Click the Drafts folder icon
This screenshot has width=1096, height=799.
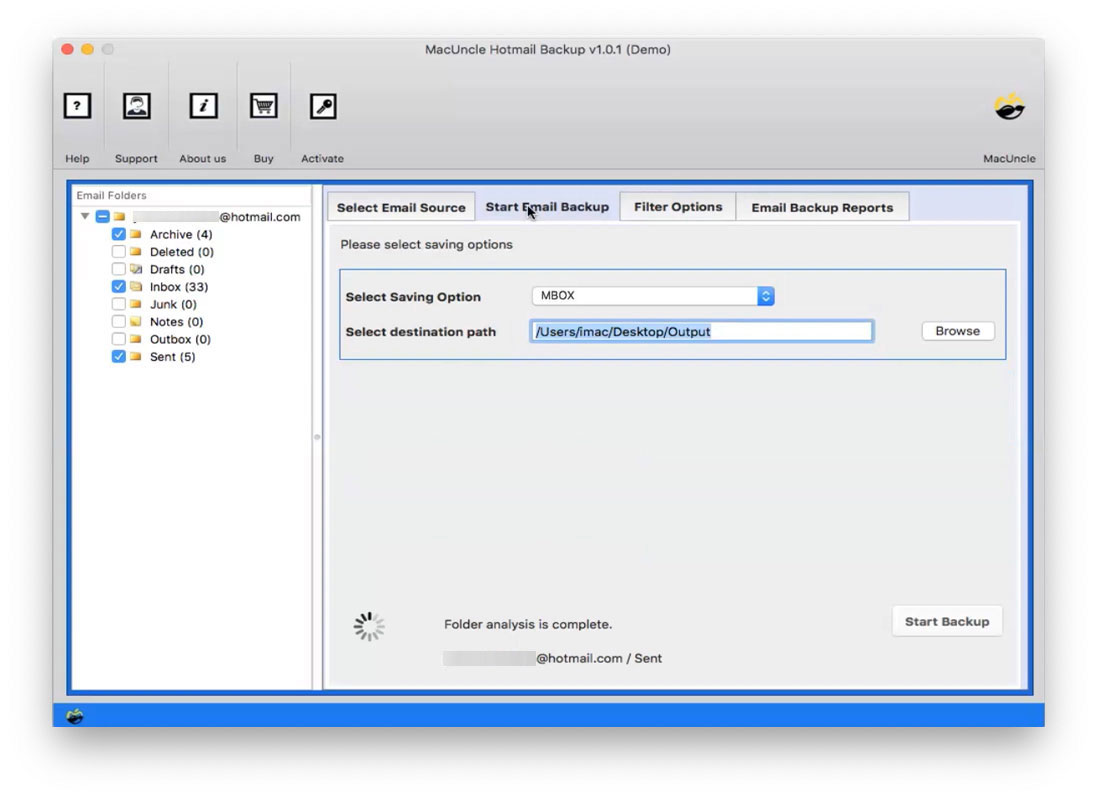136,269
